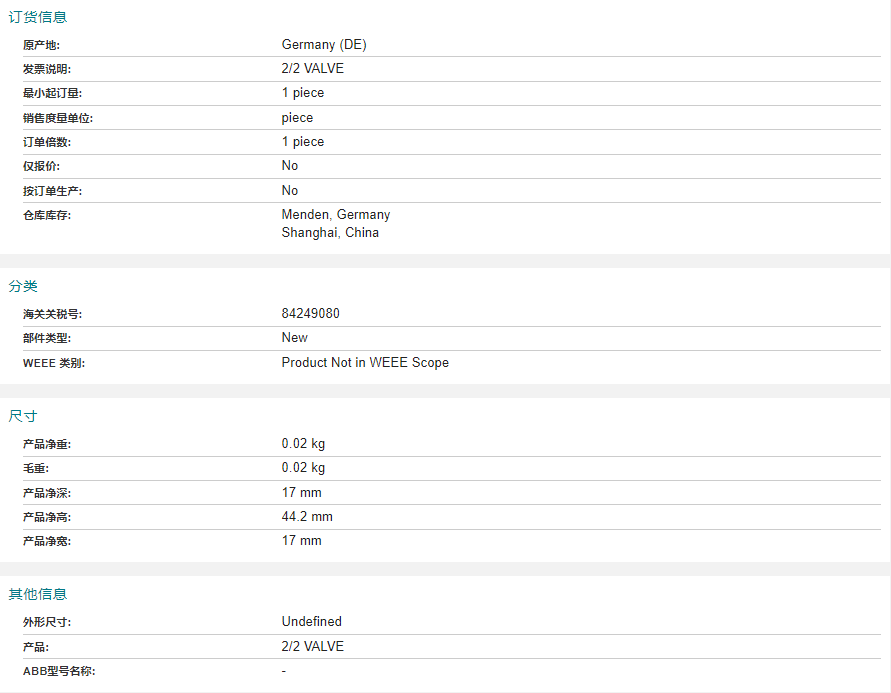The height and width of the screenshot is (693, 891).
Task: Click the 2/2 VALVE invoice description value
Action: (313, 69)
